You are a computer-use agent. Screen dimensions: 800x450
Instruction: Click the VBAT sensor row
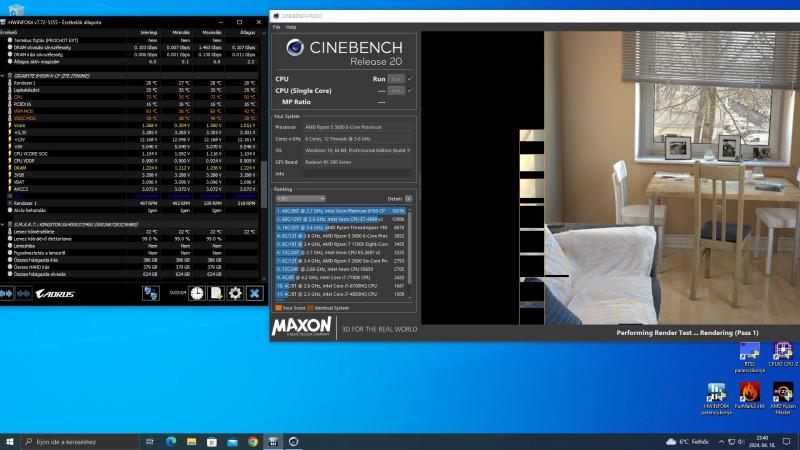130,182
